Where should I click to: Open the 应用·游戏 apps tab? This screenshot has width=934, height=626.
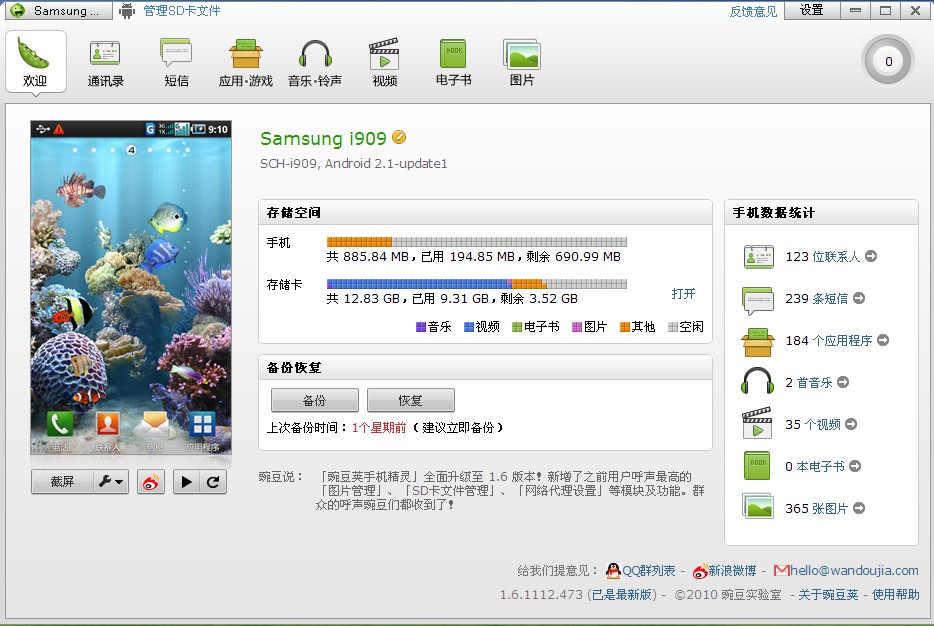coord(245,63)
